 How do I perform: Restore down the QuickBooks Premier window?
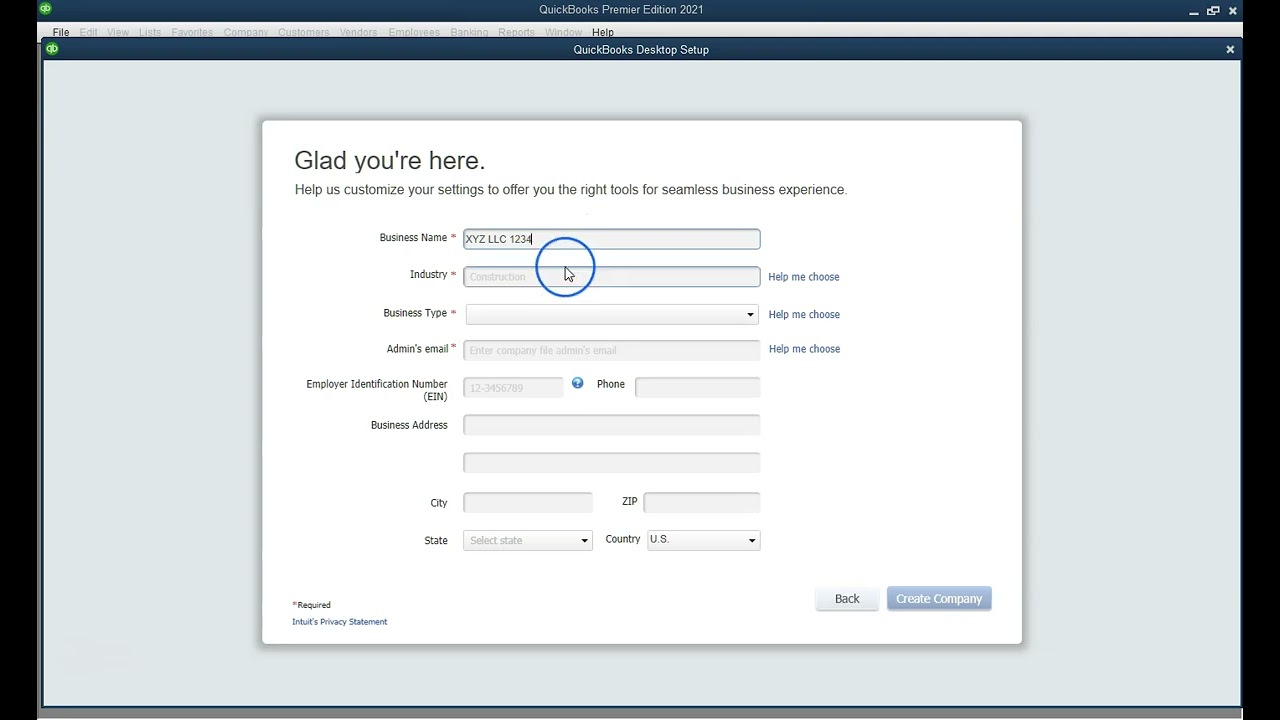(x=1213, y=11)
